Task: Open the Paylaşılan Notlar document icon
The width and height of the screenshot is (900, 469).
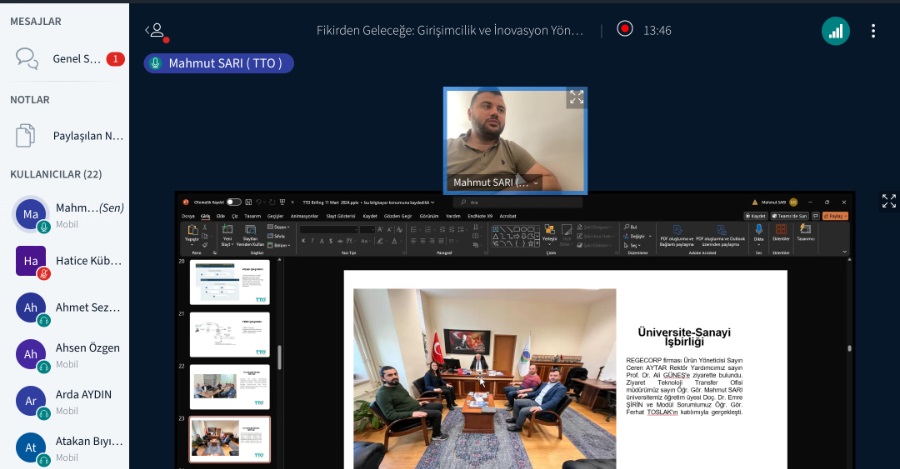Action: [x=27, y=135]
